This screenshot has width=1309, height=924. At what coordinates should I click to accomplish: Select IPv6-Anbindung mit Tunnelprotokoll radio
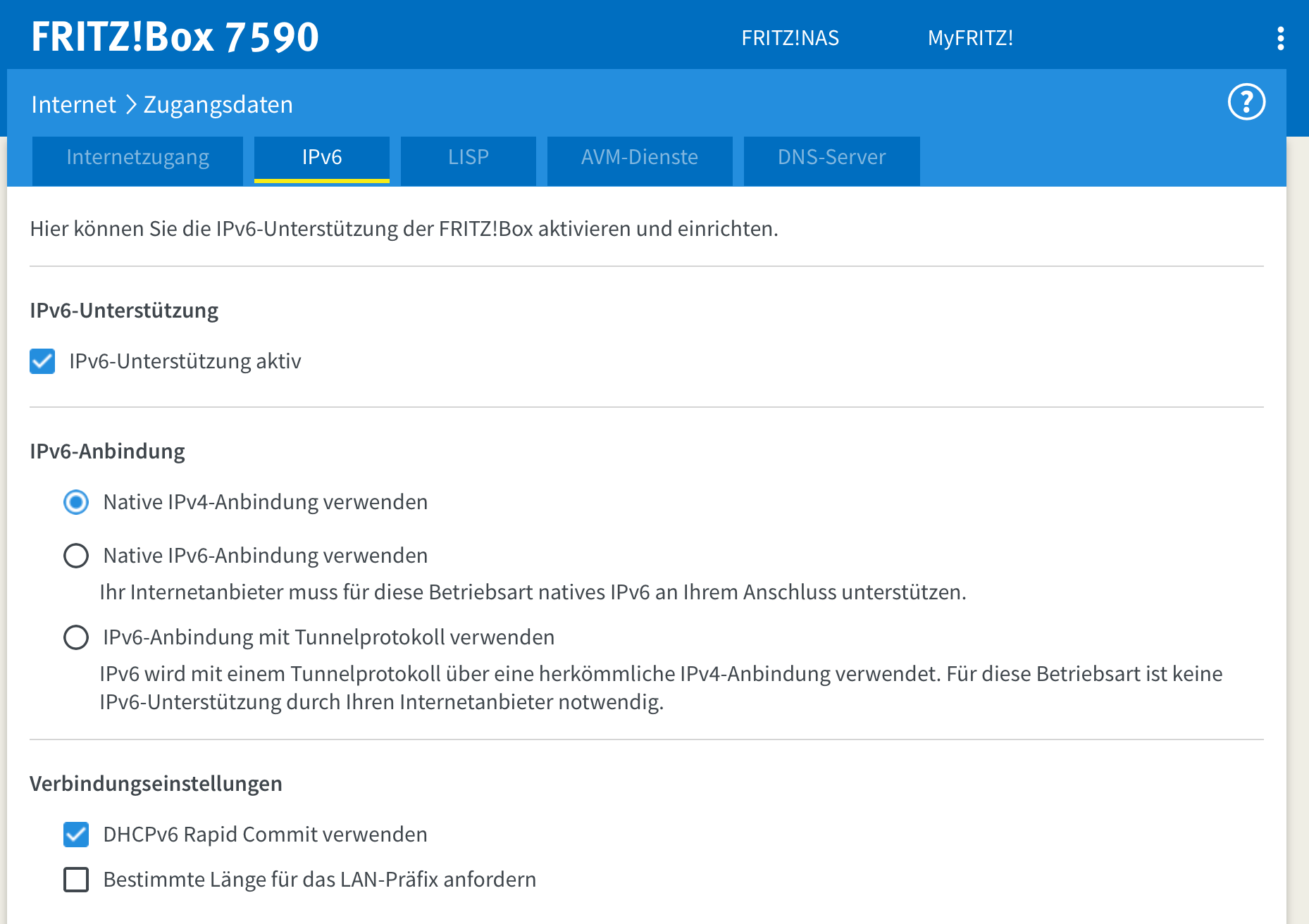click(x=76, y=637)
